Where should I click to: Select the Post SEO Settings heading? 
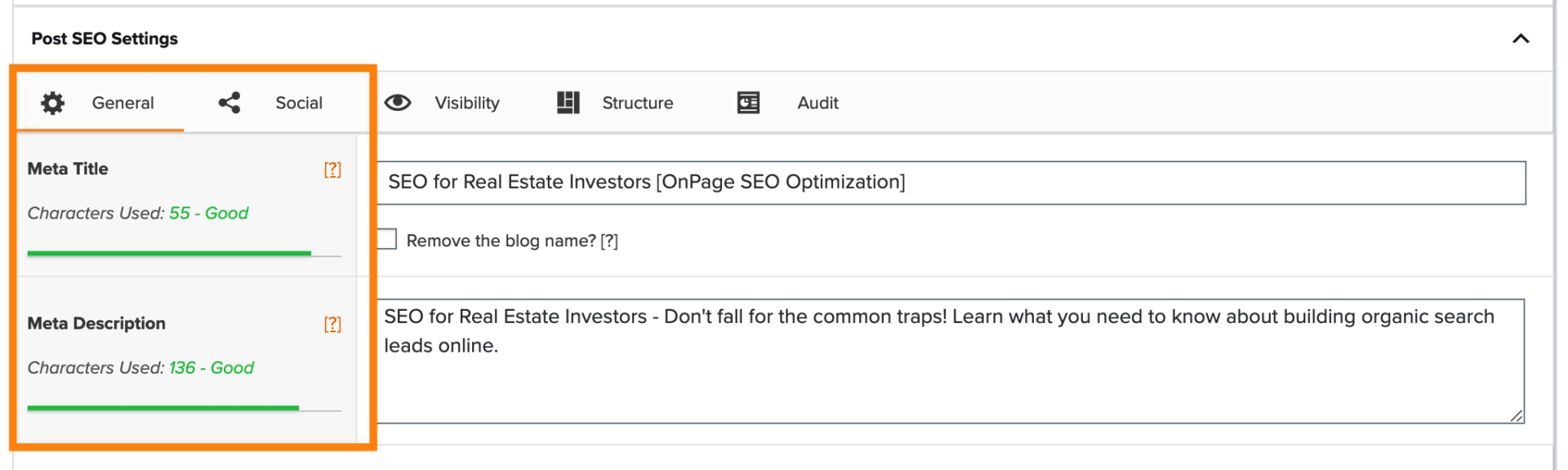[x=105, y=38]
